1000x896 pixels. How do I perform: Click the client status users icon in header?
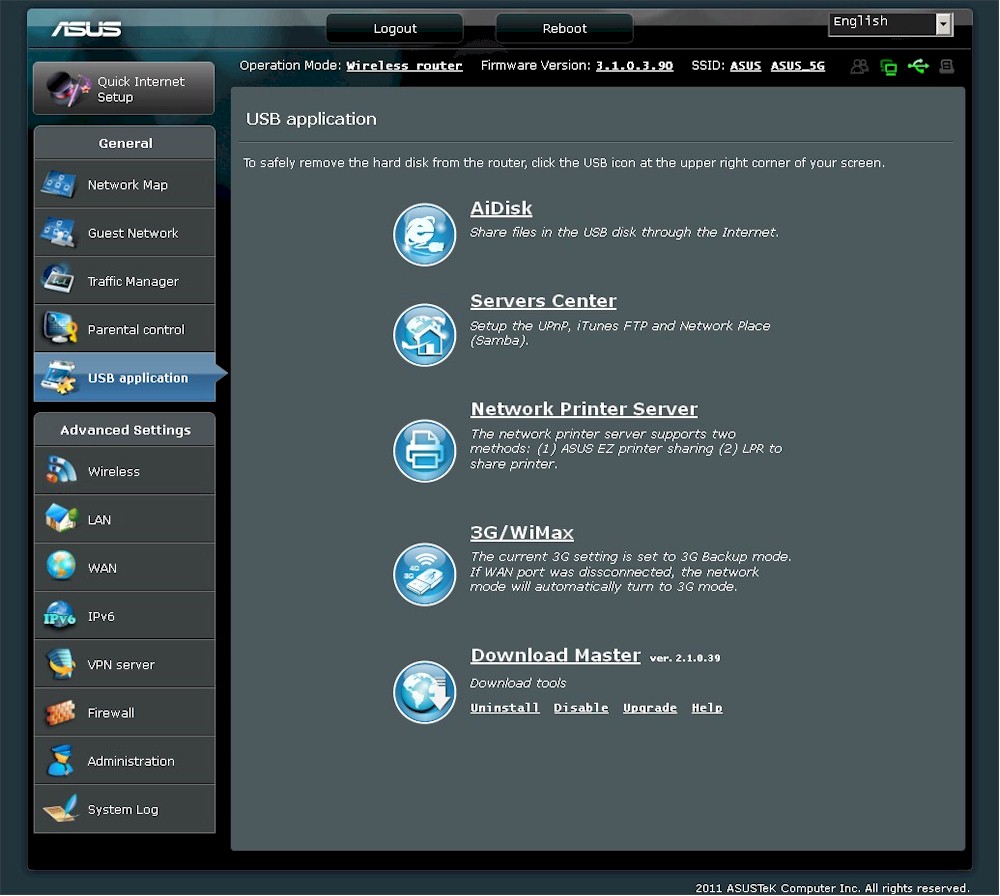coord(859,66)
